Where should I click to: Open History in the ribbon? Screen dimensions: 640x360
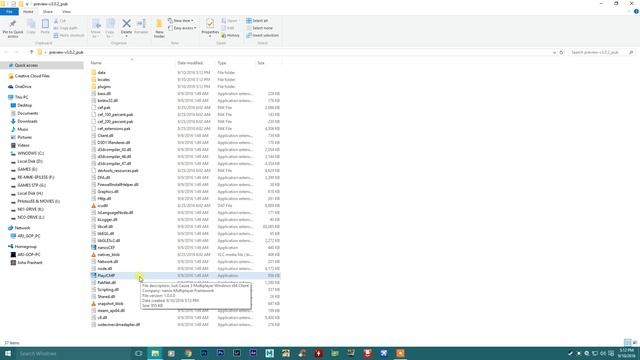(x=231, y=36)
